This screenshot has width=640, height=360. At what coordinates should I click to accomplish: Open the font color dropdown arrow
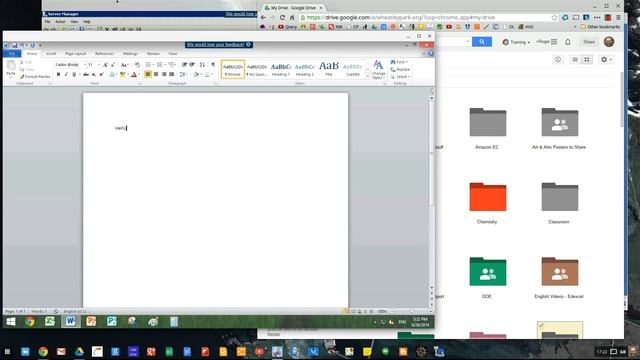pos(139,74)
